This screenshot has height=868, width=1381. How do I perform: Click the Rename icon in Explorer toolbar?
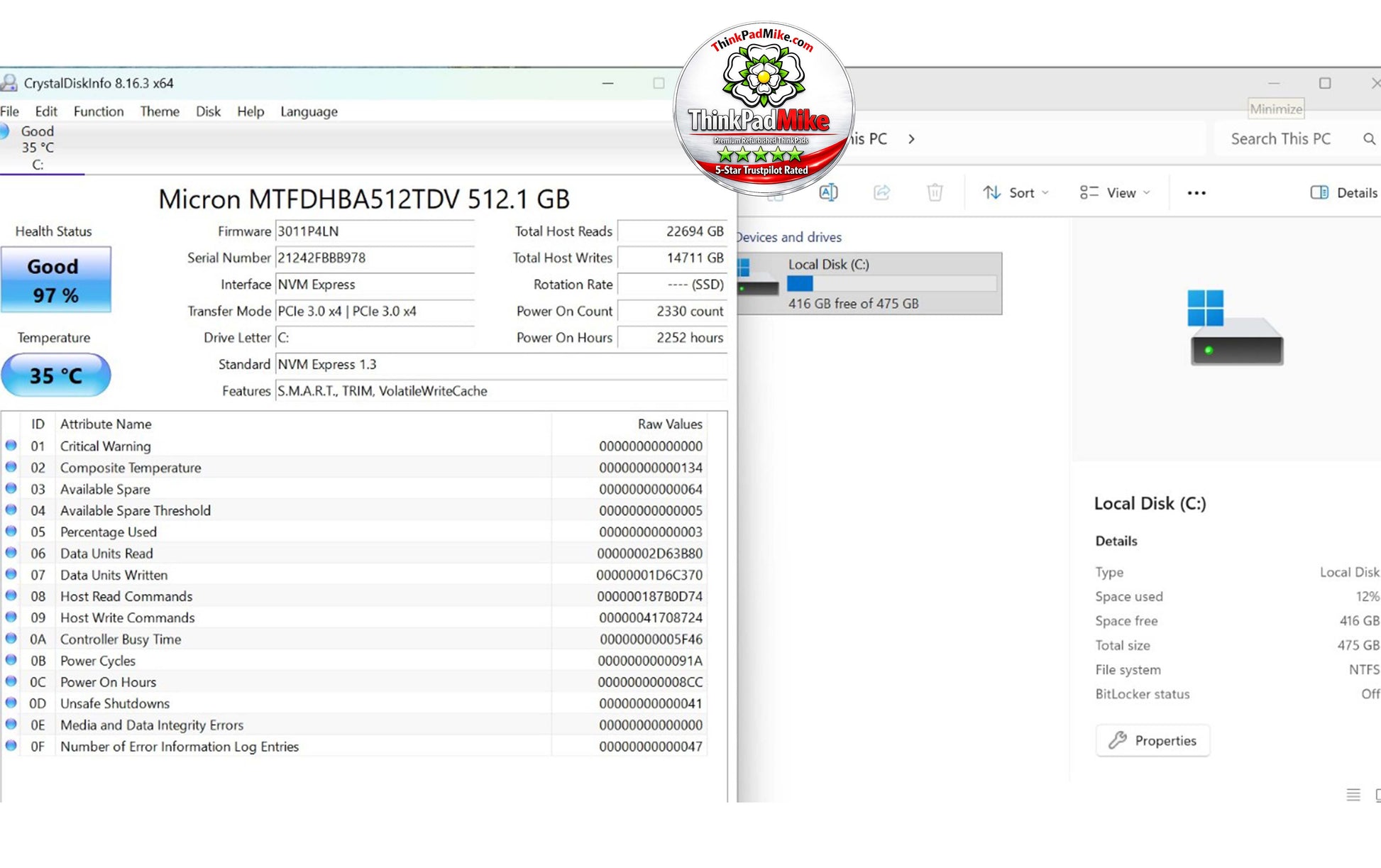(x=828, y=192)
